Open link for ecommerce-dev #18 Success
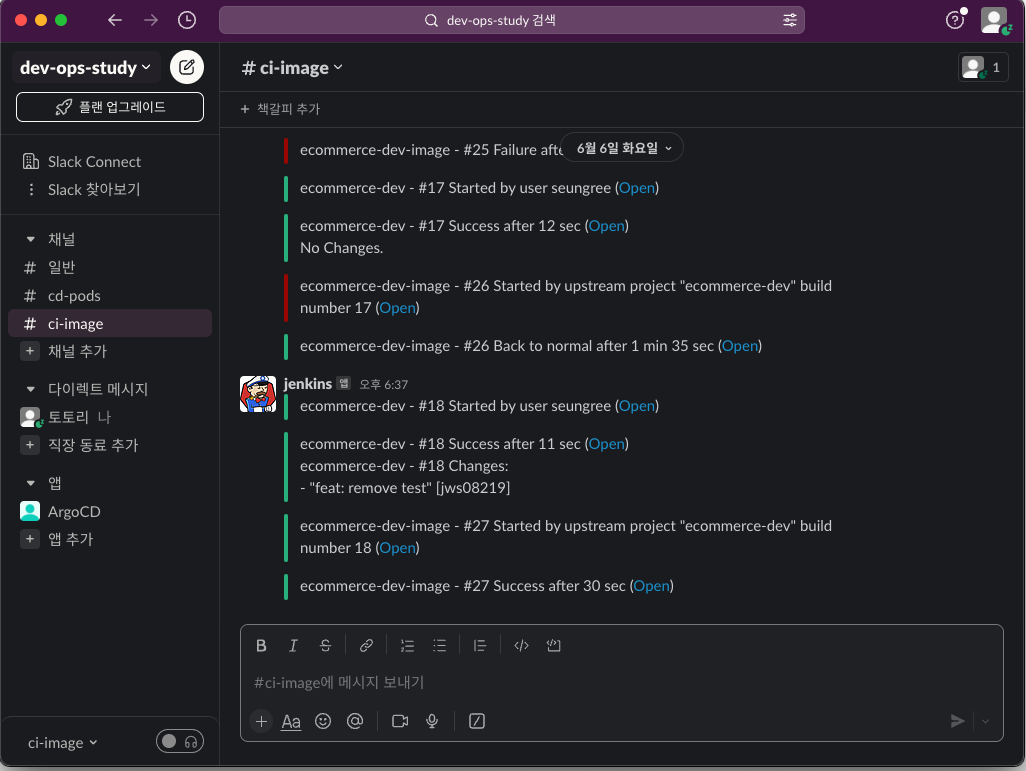The width and height of the screenshot is (1026, 771). click(607, 444)
